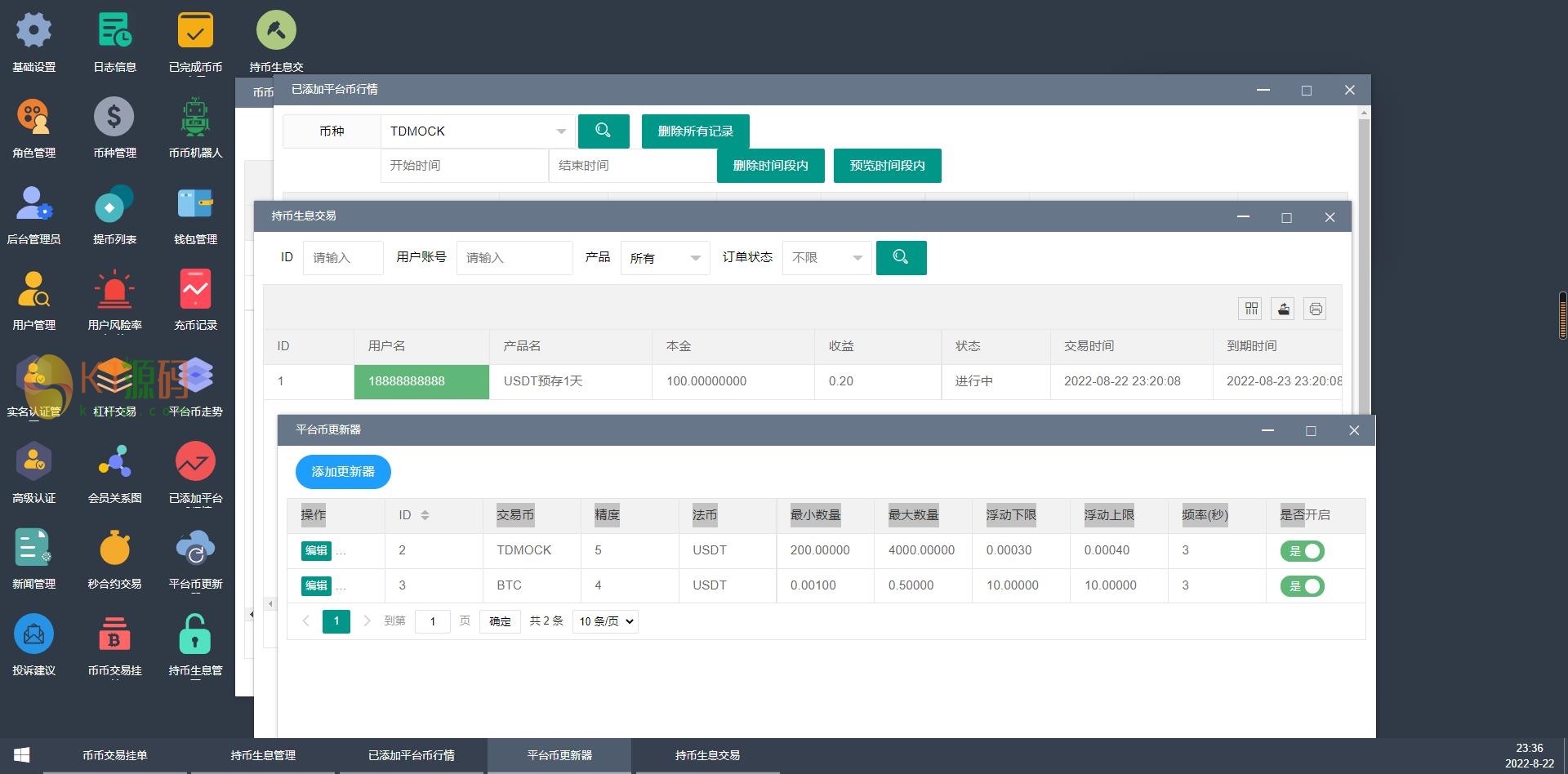This screenshot has height=774, width=1568.
Task: Open 钱包管理 wallet icon
Action: (195, 204)
